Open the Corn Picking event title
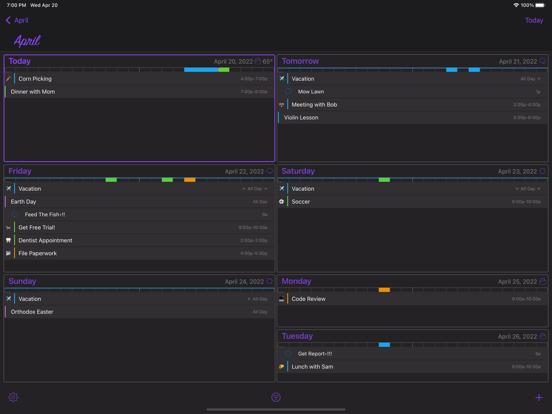This screenshot has height=414, width=552. coord(35,79)
